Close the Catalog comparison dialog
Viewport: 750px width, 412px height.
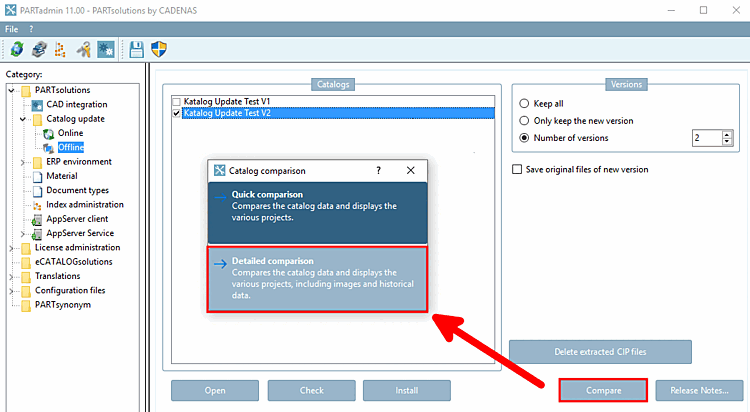(410, 170)
